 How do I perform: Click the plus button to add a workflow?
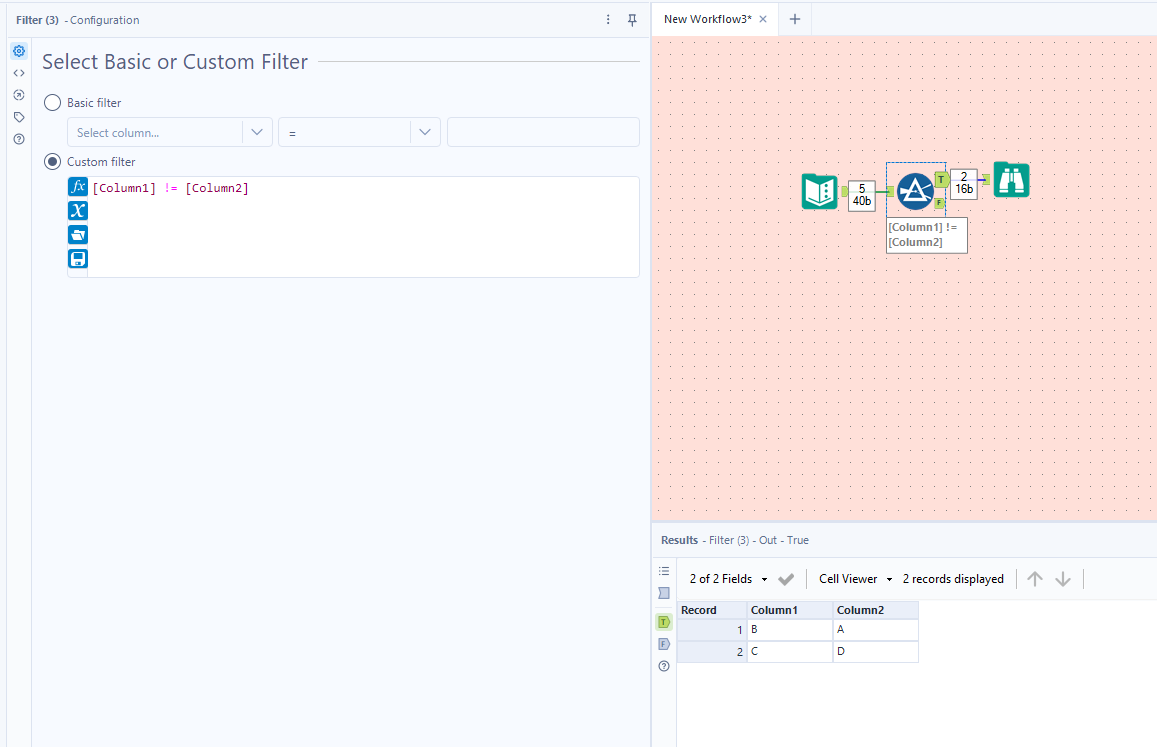point(794,18)
